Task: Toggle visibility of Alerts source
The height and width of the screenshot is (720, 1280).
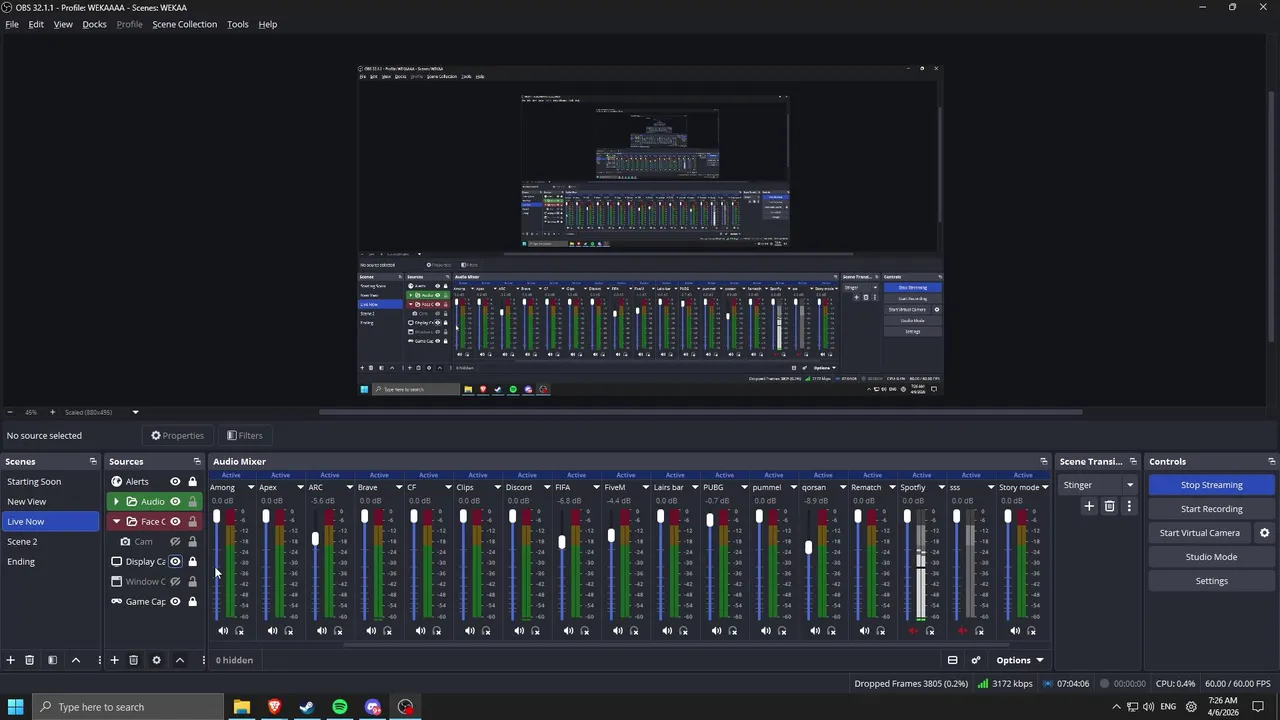Action: coord(175,482)
